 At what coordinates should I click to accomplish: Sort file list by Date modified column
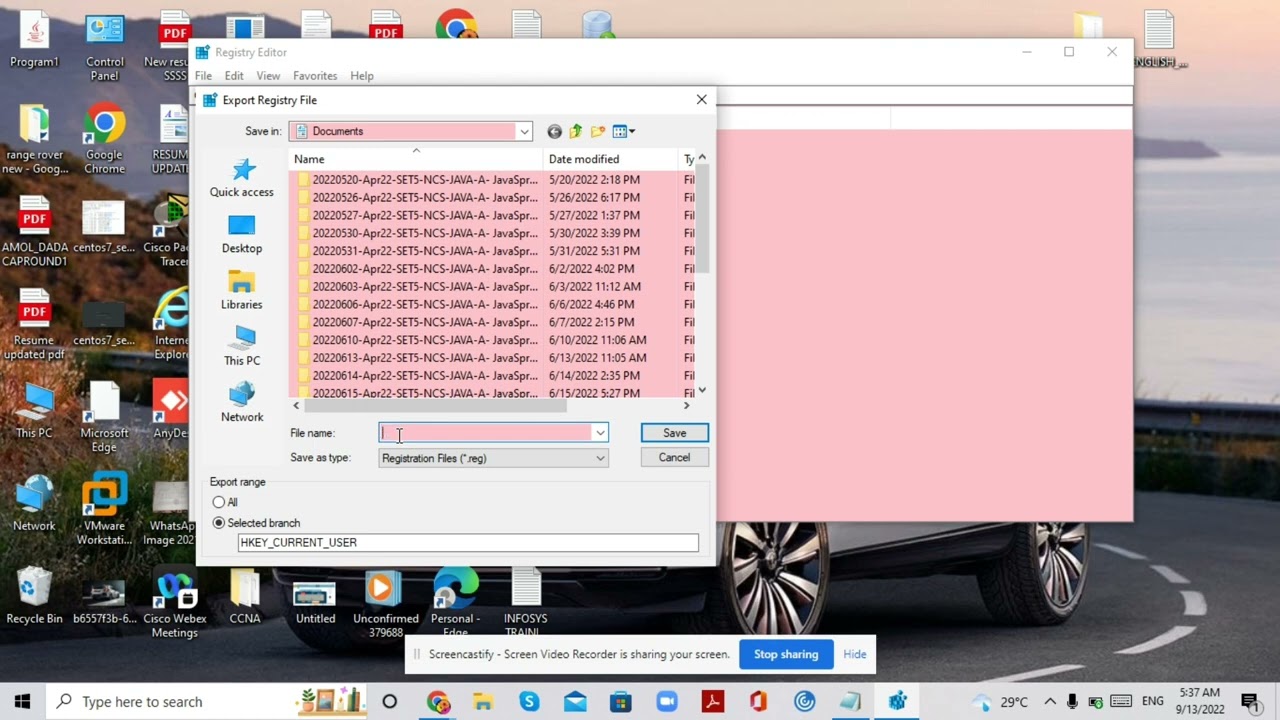(x=611, y=159)
